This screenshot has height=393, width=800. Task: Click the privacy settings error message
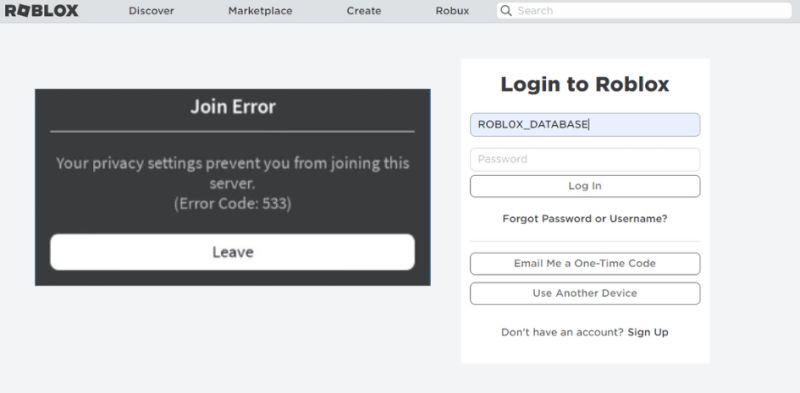(233, 173)
